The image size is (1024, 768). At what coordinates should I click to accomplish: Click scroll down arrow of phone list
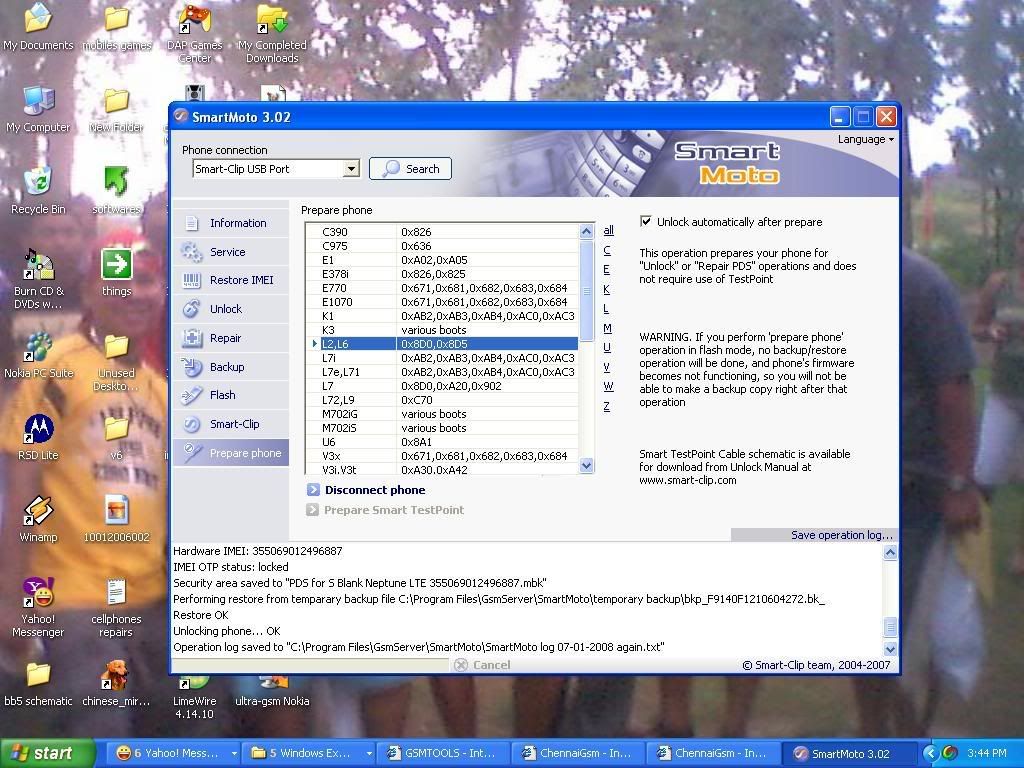tap(586, 466)
